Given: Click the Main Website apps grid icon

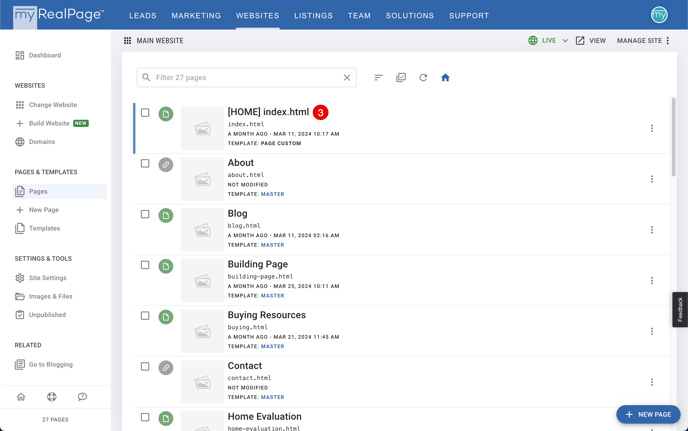Looking at the screenshot, I should tap(128, 41).
